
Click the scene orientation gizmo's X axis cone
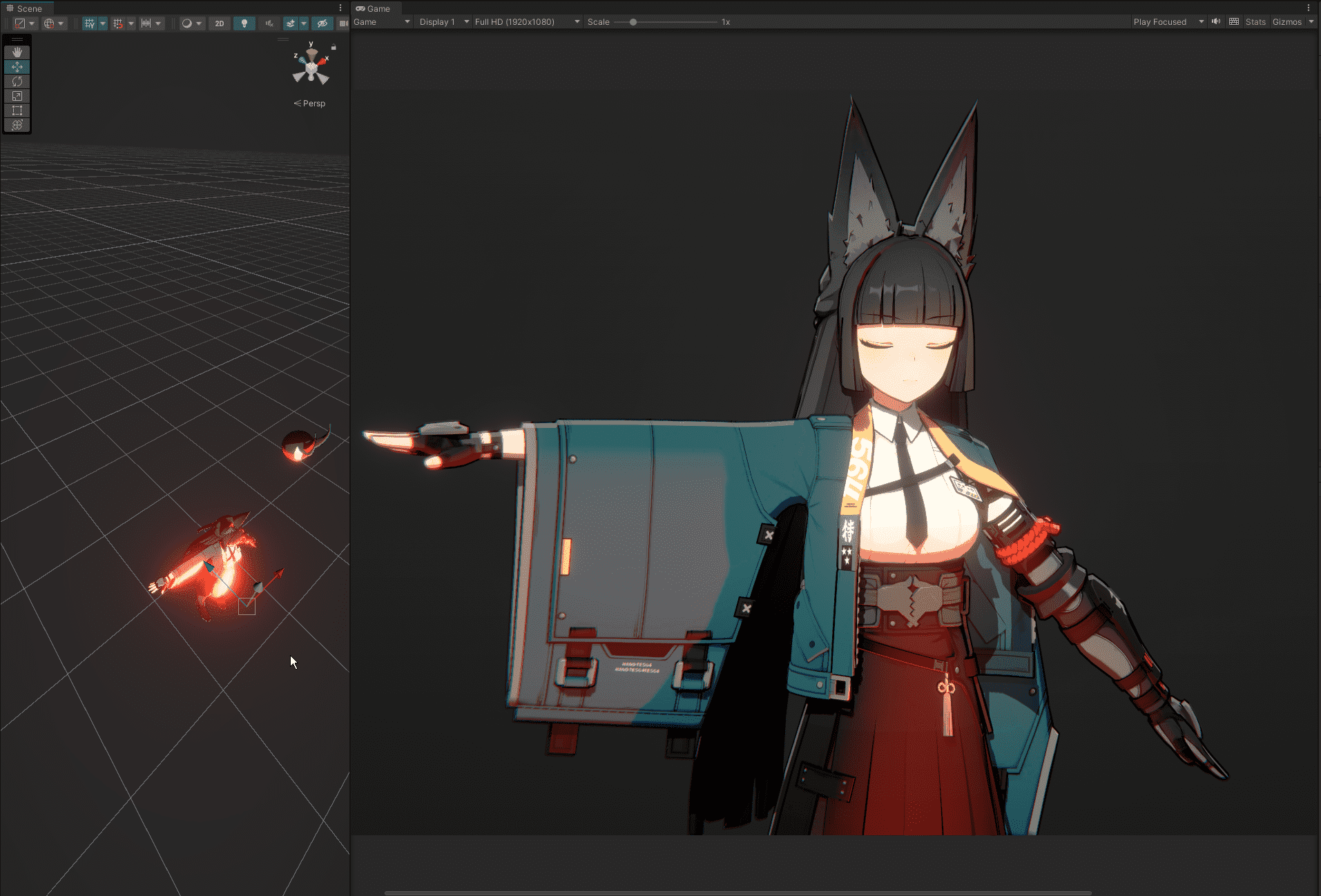click(322, 61)
